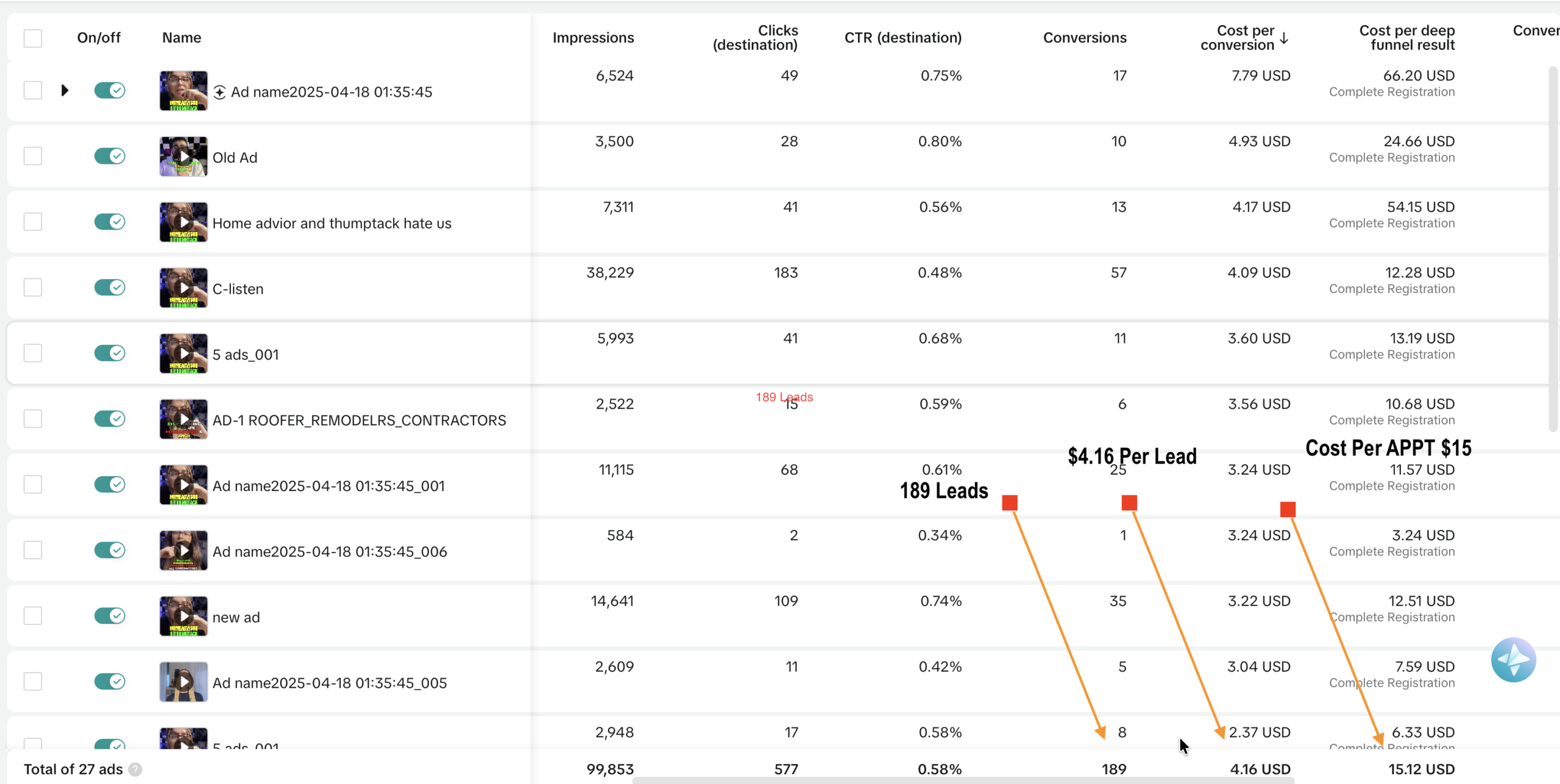1560x784 pixels.
Task: Check the row checkbox for C-listen
Action: [33, 287]
